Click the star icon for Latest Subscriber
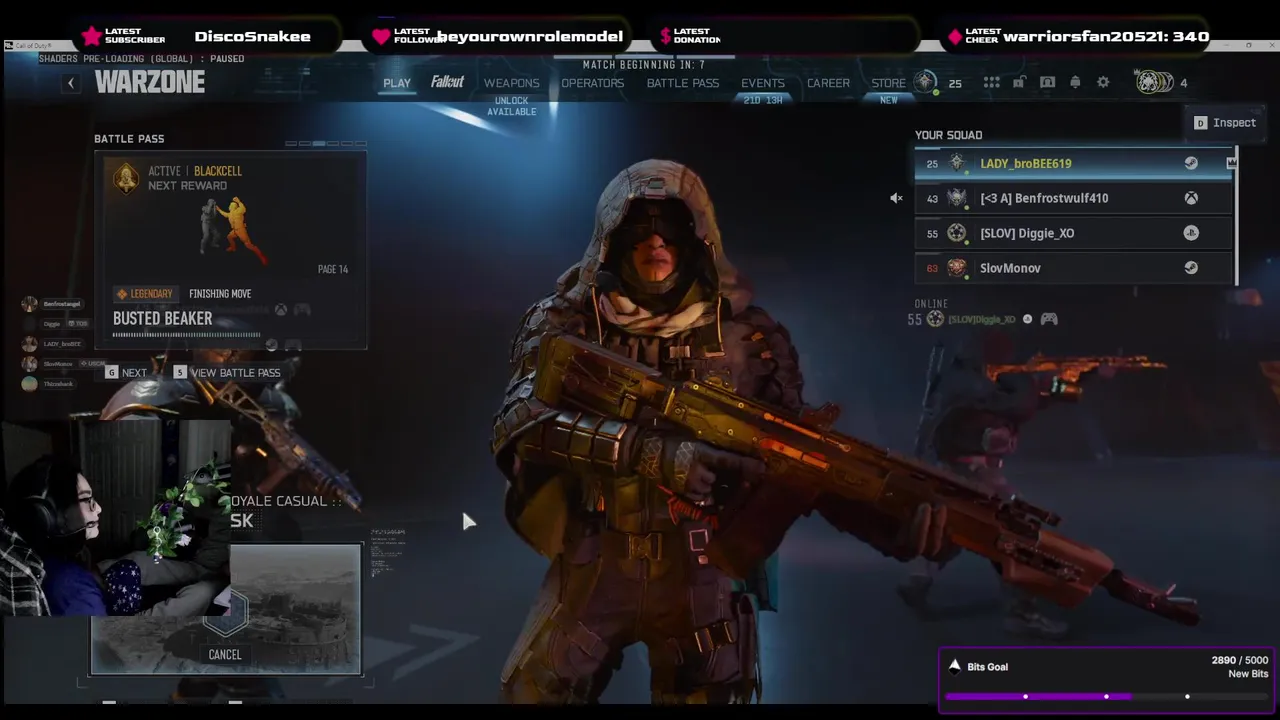 pyautogui.click(x=92, y=36)
